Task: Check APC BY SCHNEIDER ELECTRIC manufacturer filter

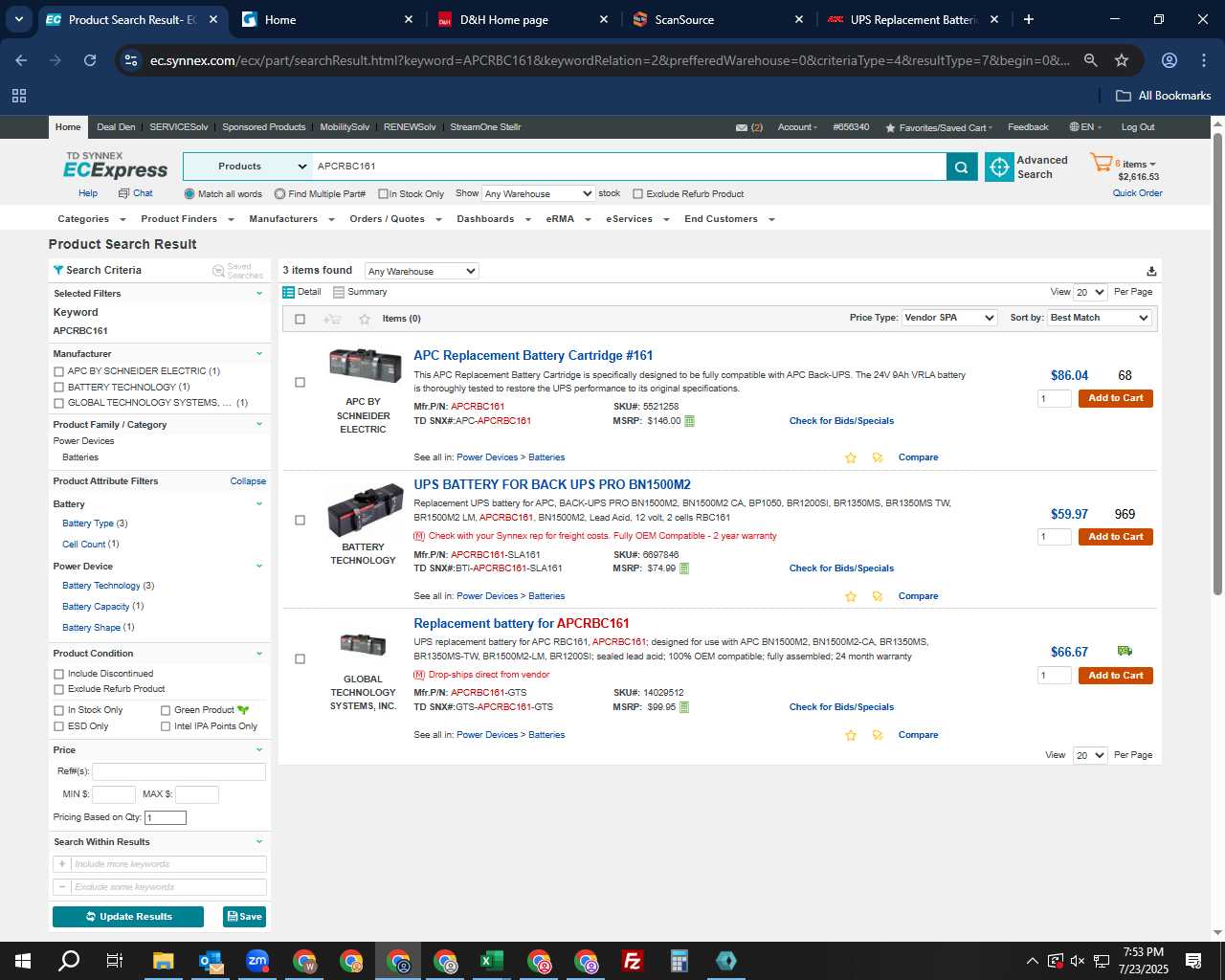Action: coord(59,371)
